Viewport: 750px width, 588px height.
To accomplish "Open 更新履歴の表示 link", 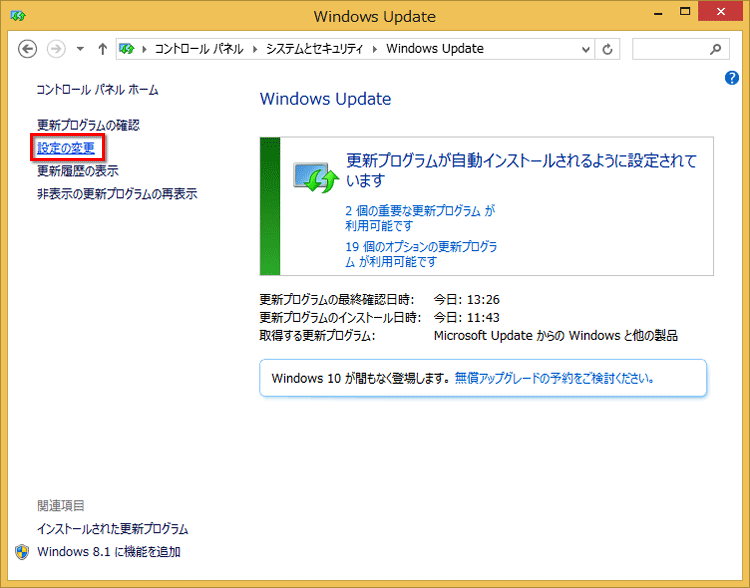I will click(77, 171).
